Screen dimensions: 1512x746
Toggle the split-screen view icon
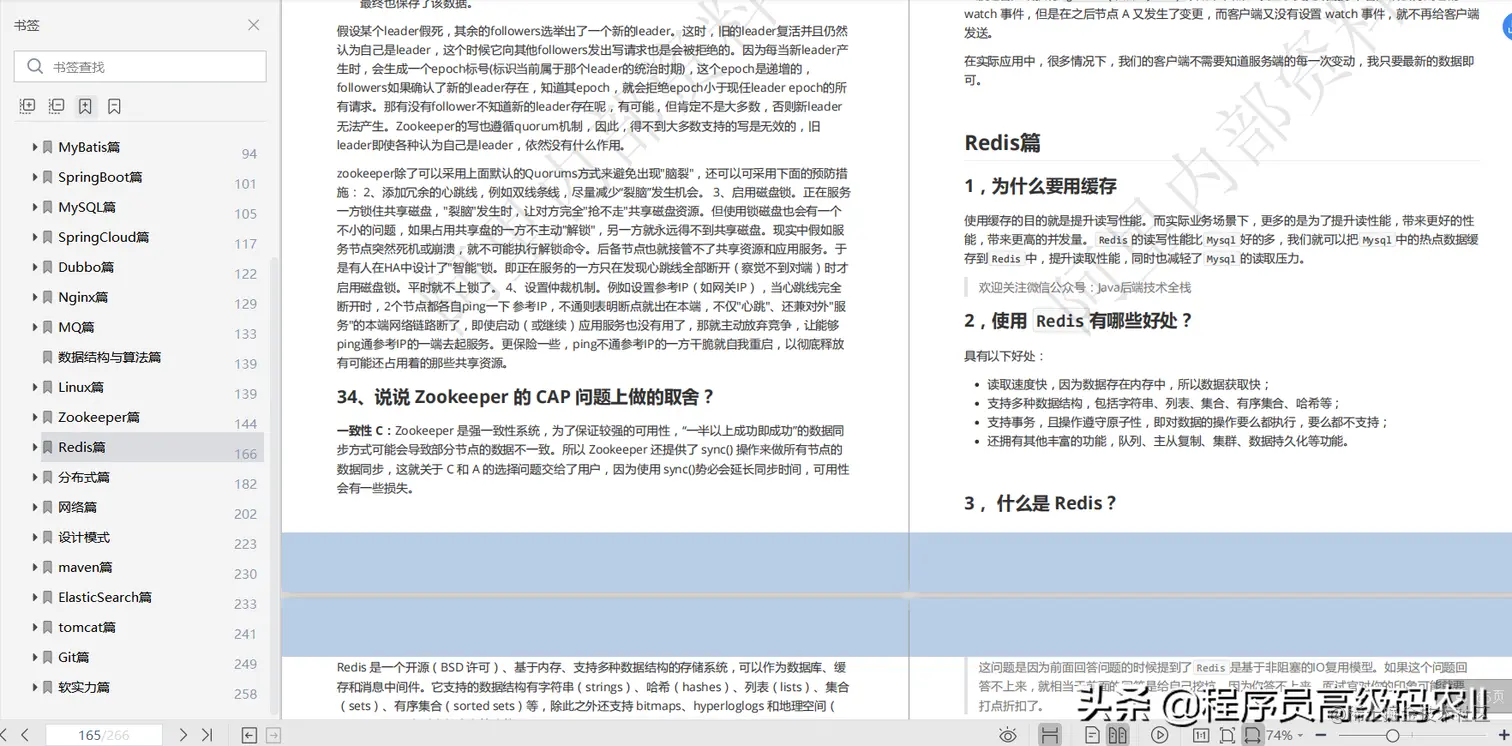tap(1050, 735)
